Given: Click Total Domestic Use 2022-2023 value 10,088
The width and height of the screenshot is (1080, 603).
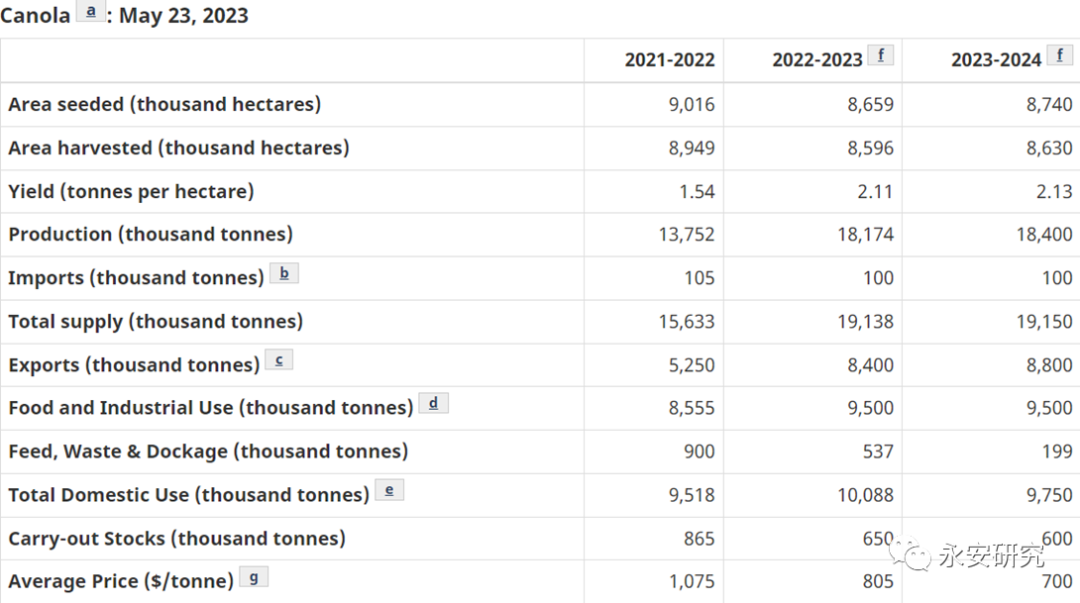Looking at the screenshot, I should coord(866,495).
